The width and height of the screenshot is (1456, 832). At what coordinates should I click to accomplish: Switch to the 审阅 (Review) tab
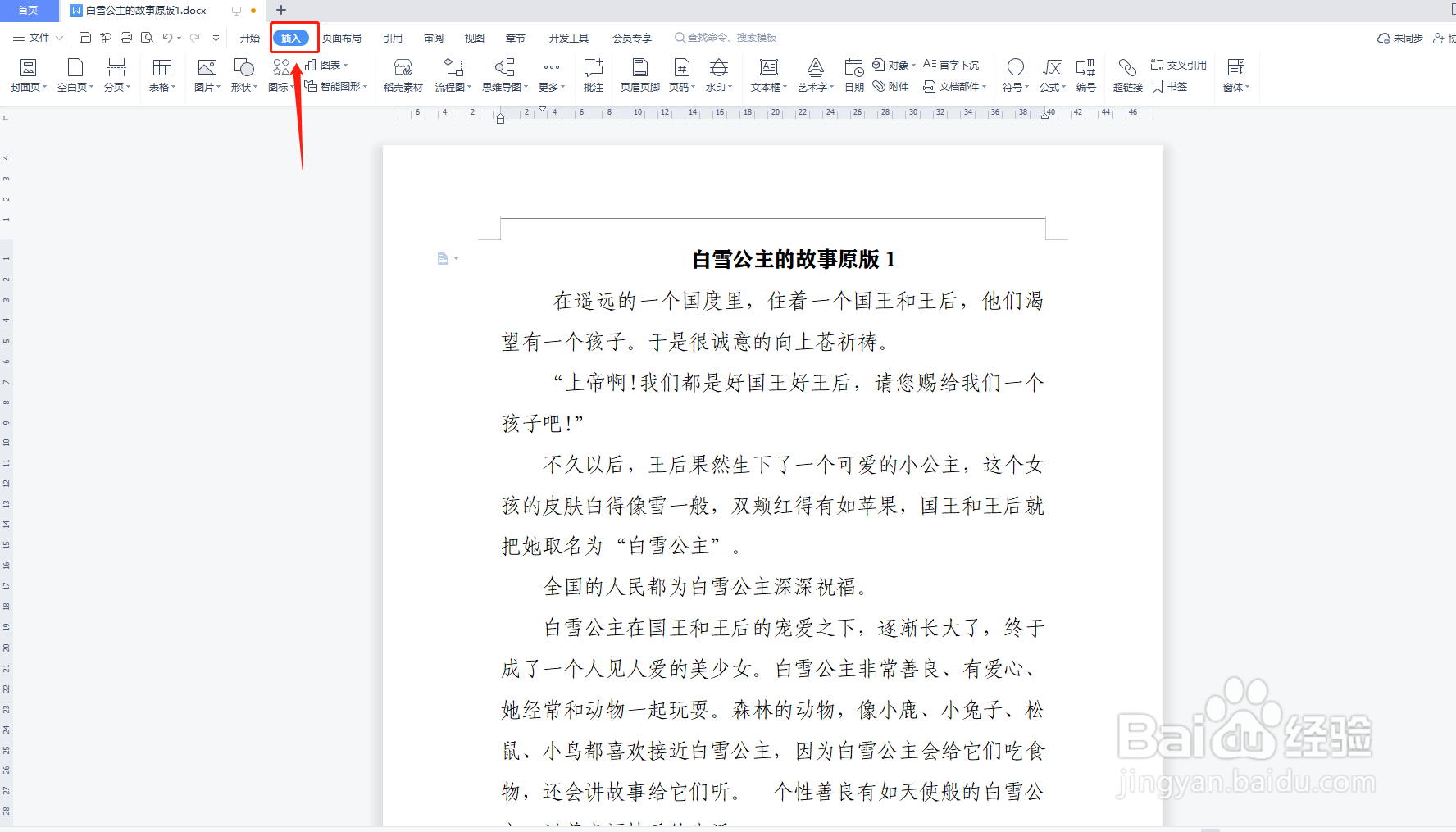tap(434, 38)
